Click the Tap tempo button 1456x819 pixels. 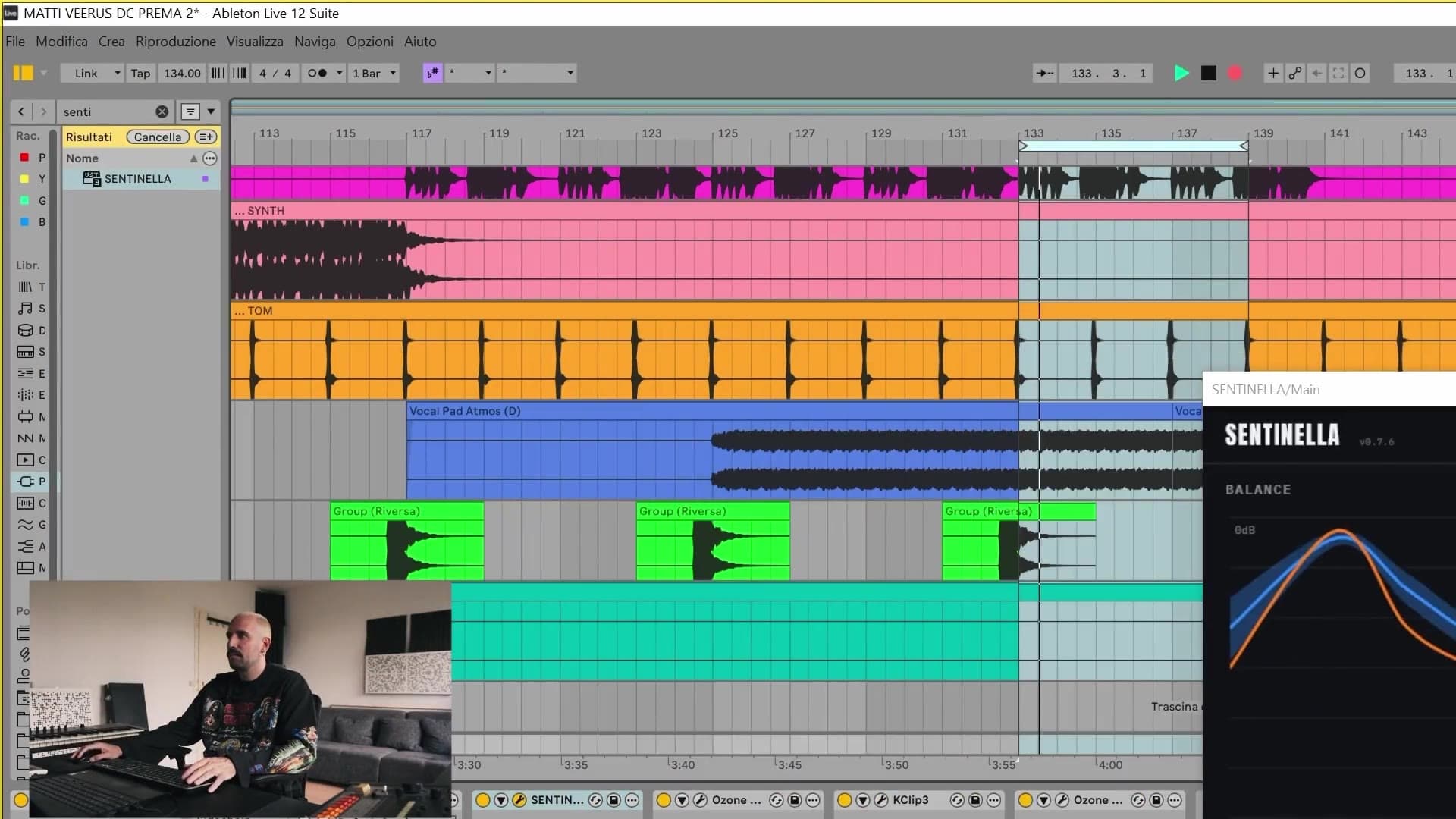click(140, 73)
